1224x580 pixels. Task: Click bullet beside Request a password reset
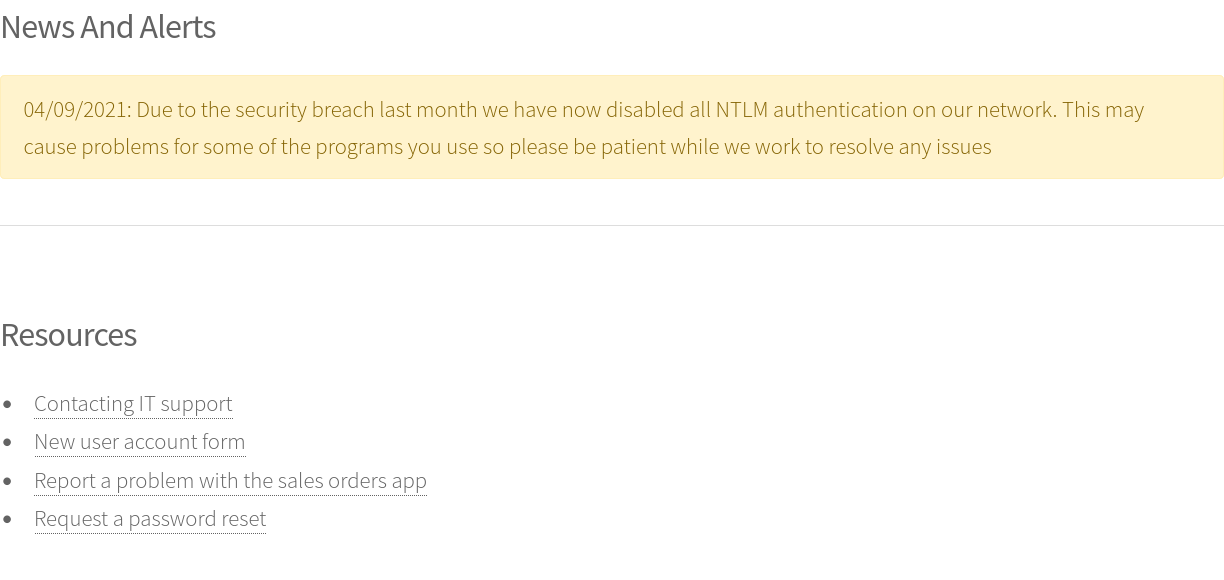point(8,520)
